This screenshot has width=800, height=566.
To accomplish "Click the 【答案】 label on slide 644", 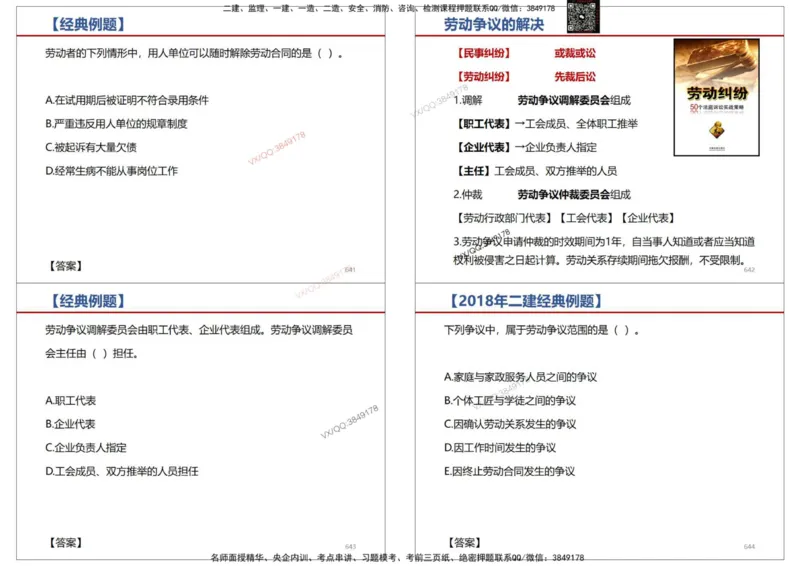I will point(464,543).
